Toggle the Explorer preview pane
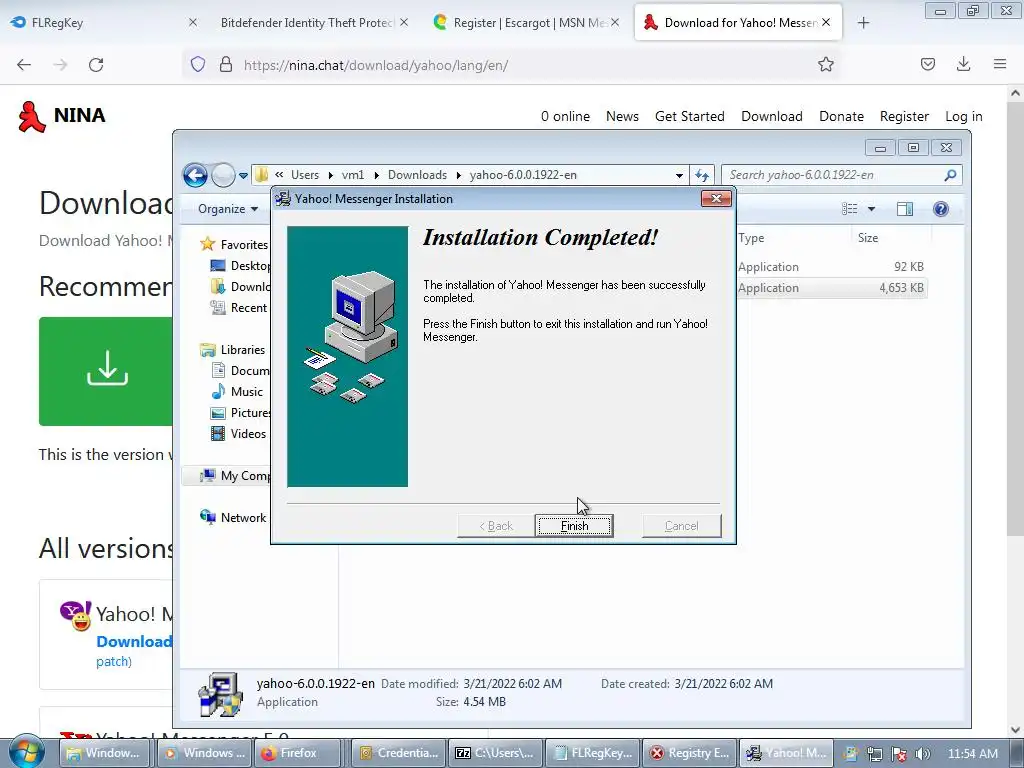This screenshot has width=1024, height=768. coord(904,209)
